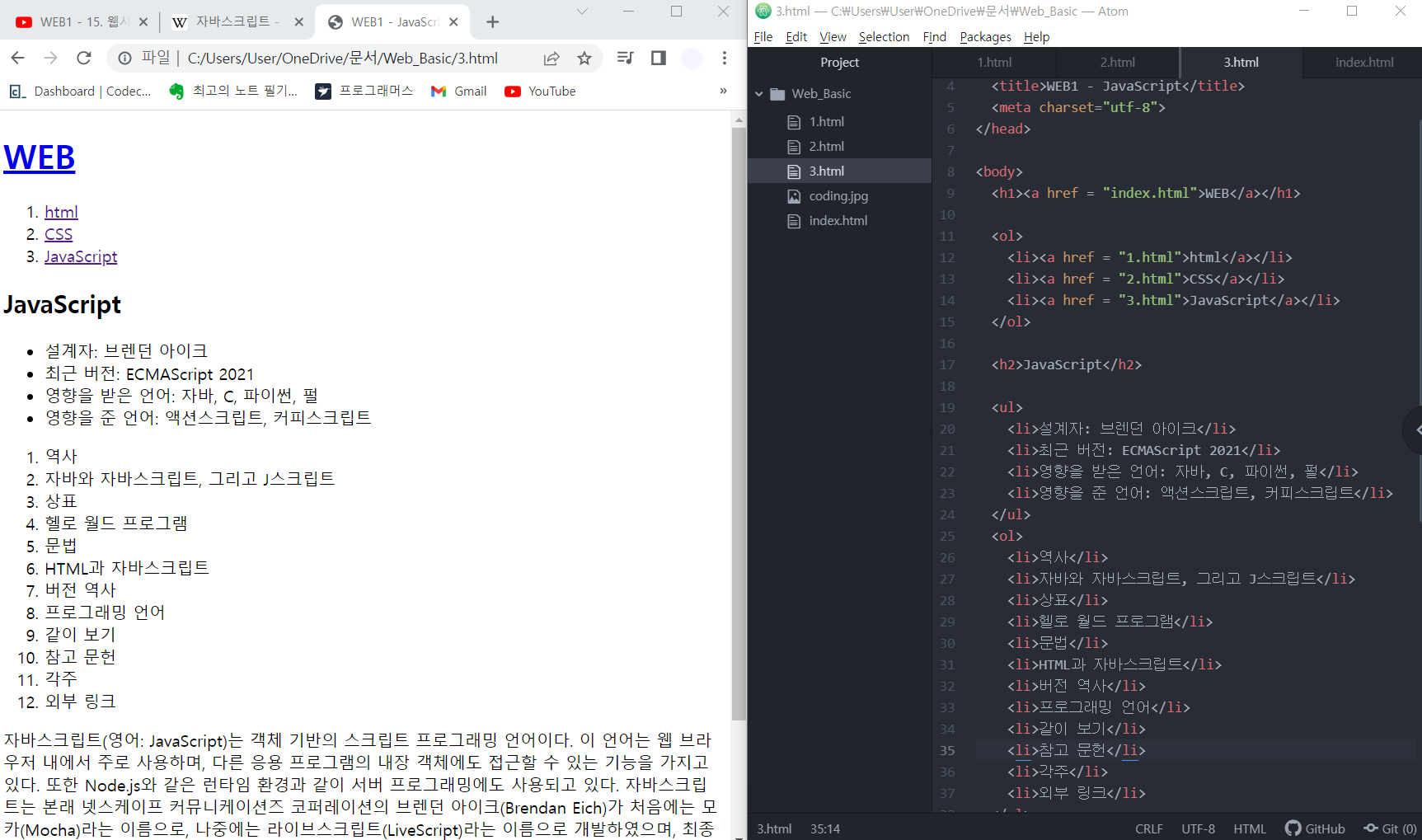Click cursor position 35:14 in status bar
Image resolution: width=1422 pixels, height=840 pixels.
pos(824,828)
